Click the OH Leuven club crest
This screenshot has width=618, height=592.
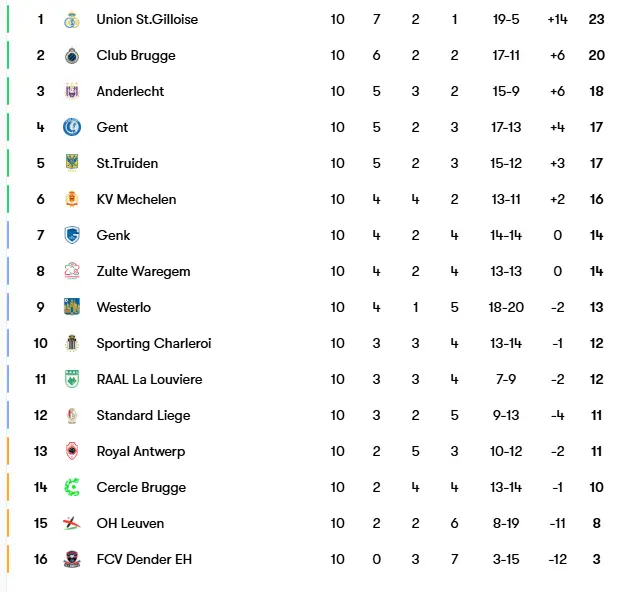tap(71, 524)
